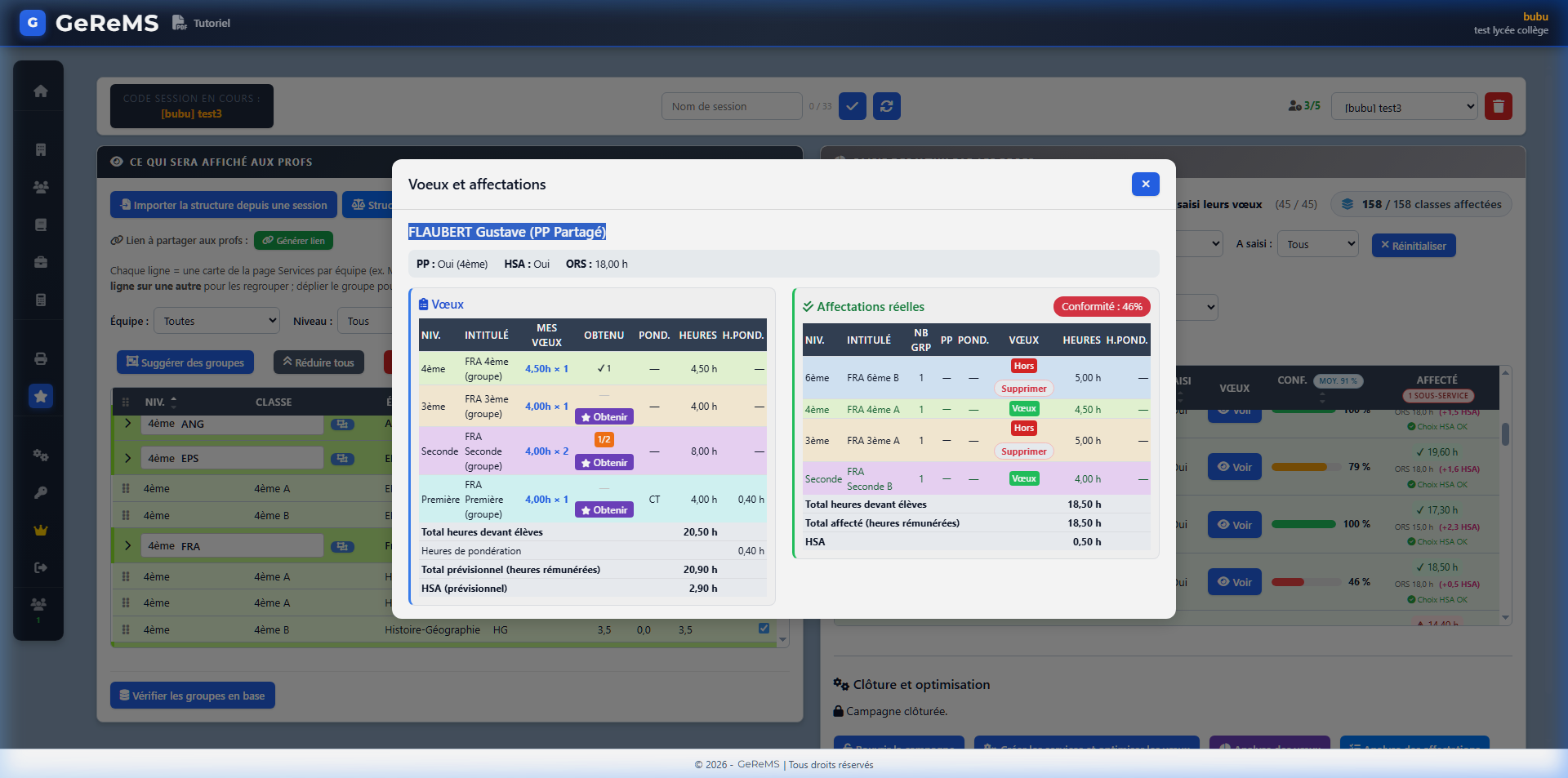Click Réinitialiser to reset the filters
Screen dimensions: 1568x778
pos(1414,245)
